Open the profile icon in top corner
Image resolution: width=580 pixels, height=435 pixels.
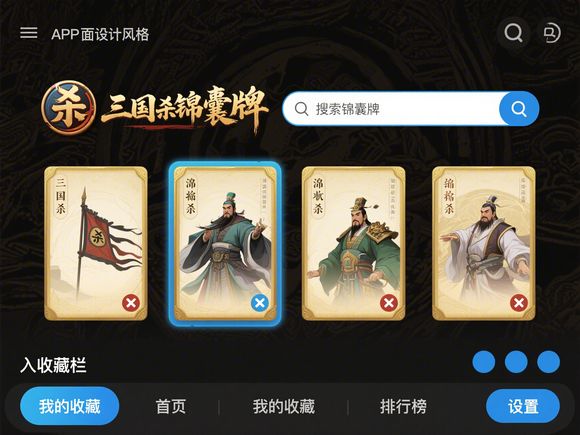click(x=552, y=33)
